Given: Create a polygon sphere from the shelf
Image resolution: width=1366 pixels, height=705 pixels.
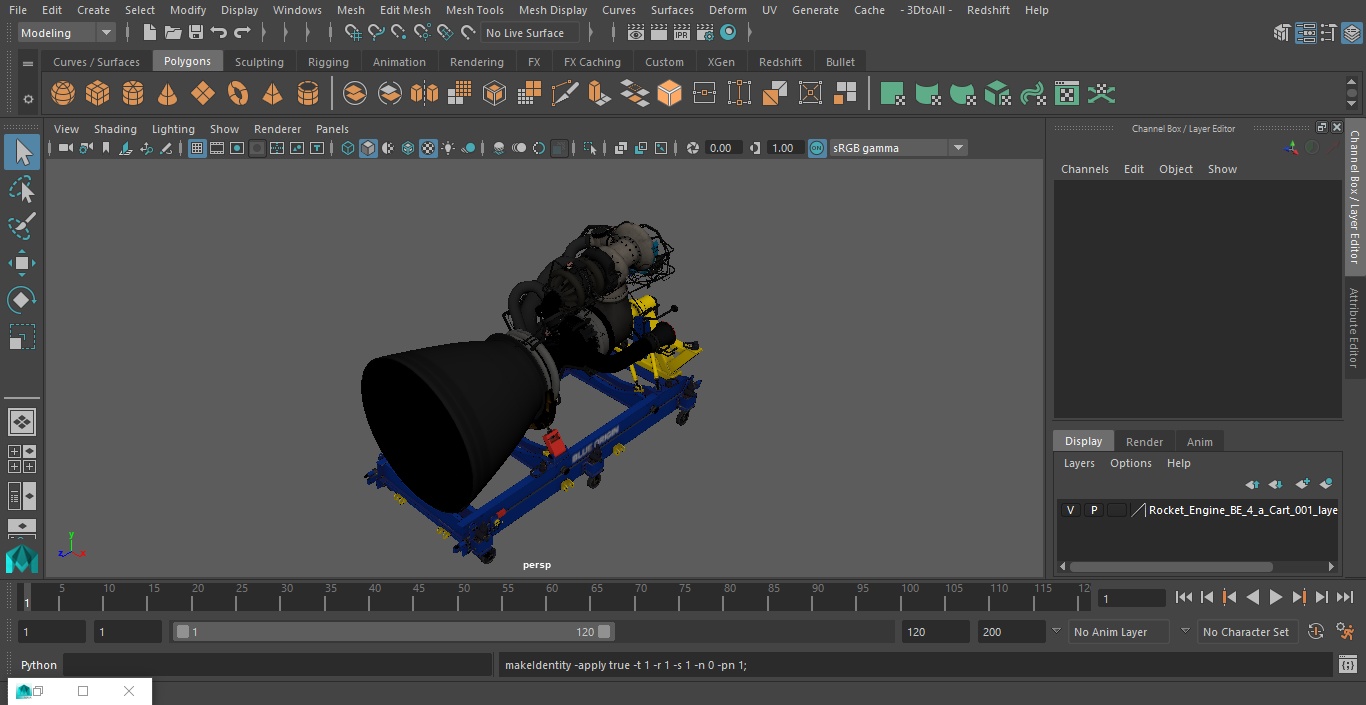Looking at the screenshot, I should coord(63,94).
